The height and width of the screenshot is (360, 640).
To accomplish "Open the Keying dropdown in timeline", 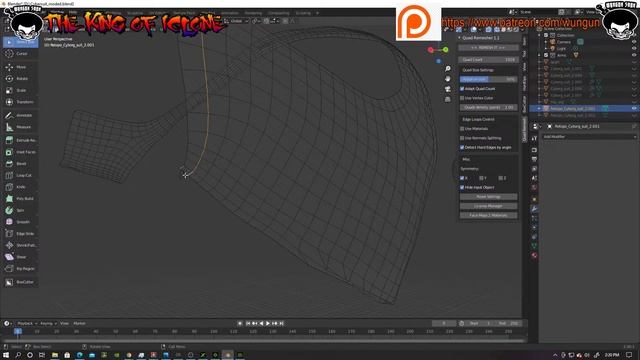I will coord(48,323).
